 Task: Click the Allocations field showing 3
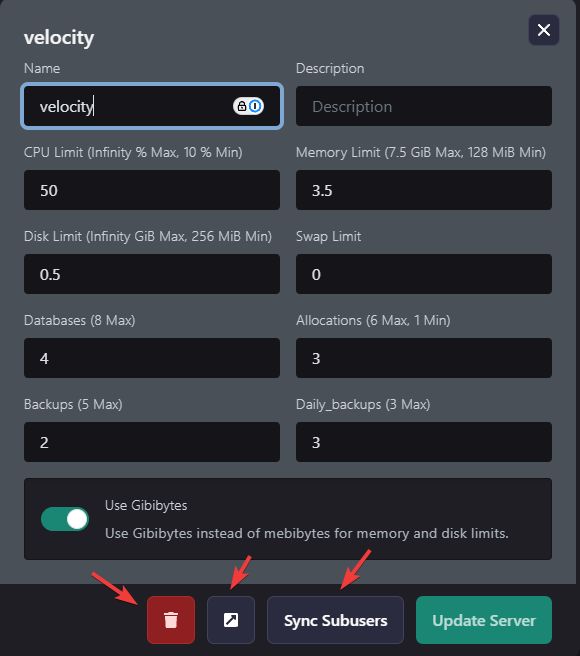423,358
